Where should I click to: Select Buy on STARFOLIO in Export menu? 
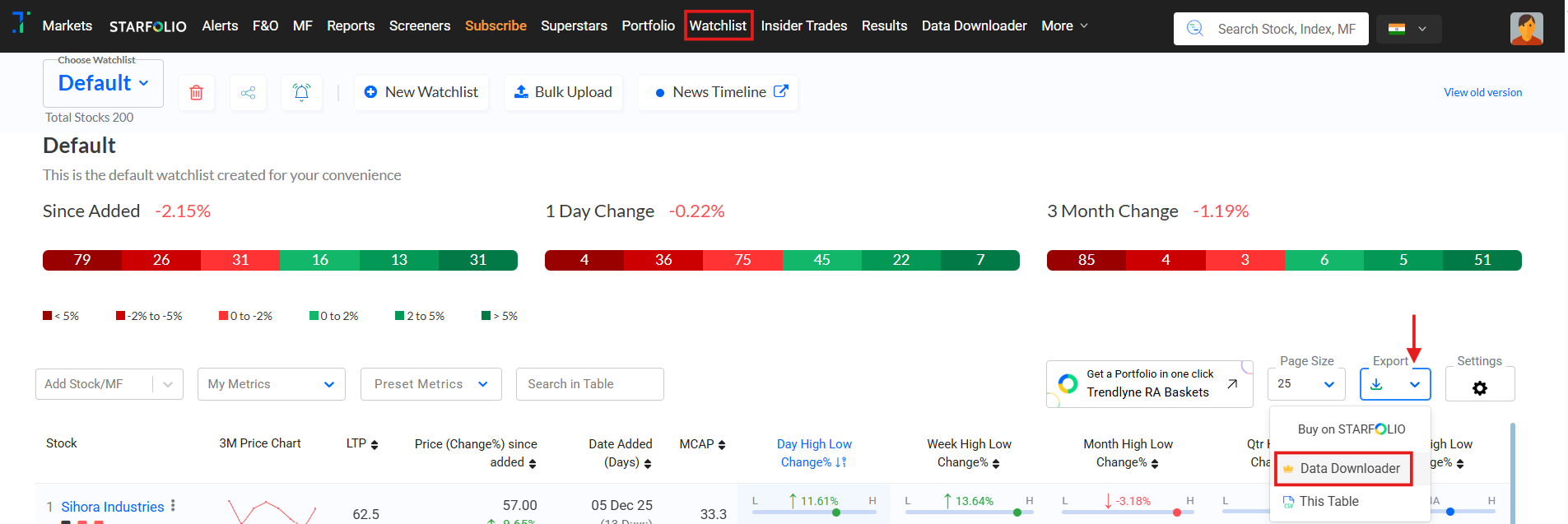pyautogui.click(x=1351, y=429)
